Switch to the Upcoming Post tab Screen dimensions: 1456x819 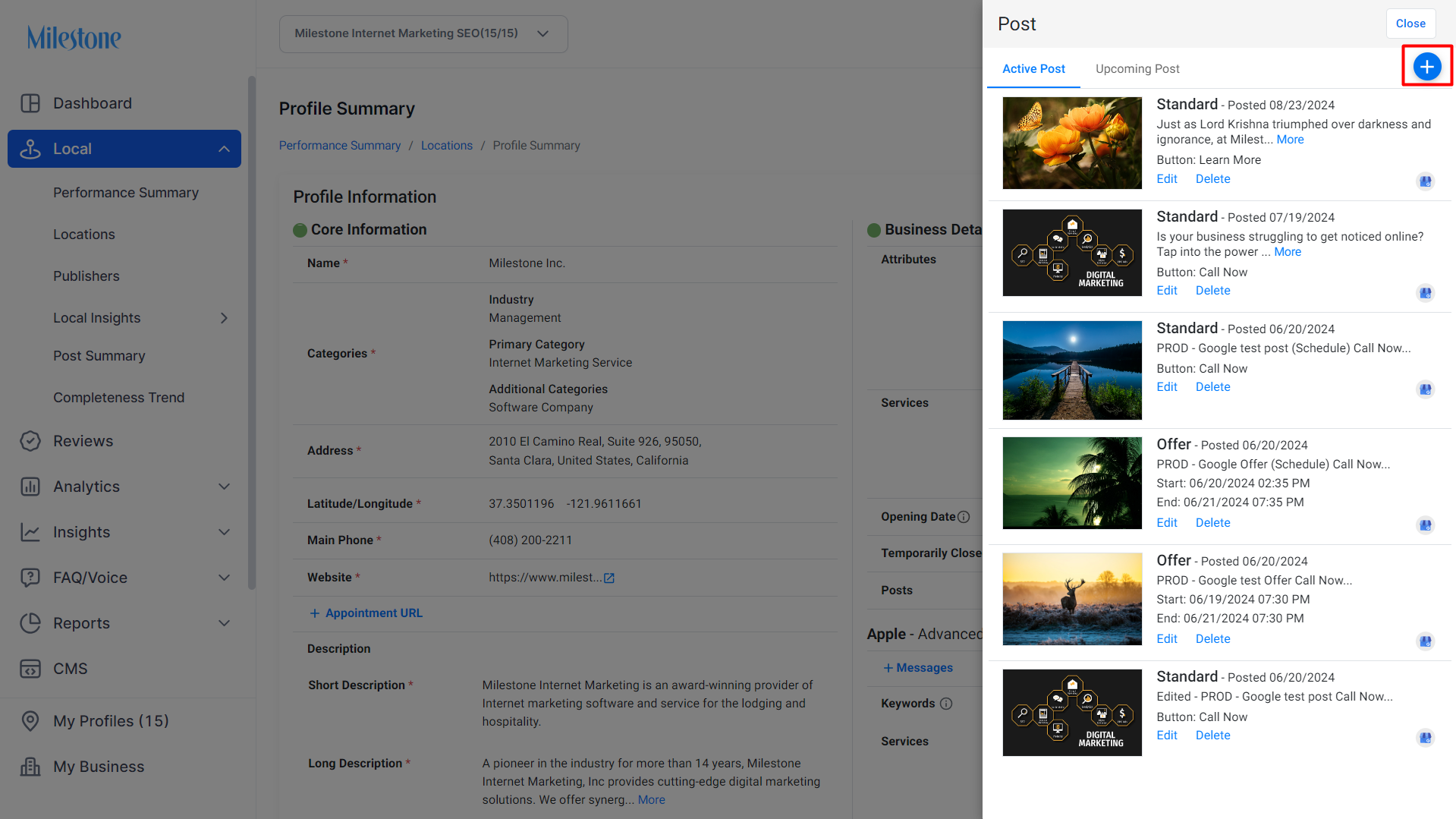coord(1137,68)
